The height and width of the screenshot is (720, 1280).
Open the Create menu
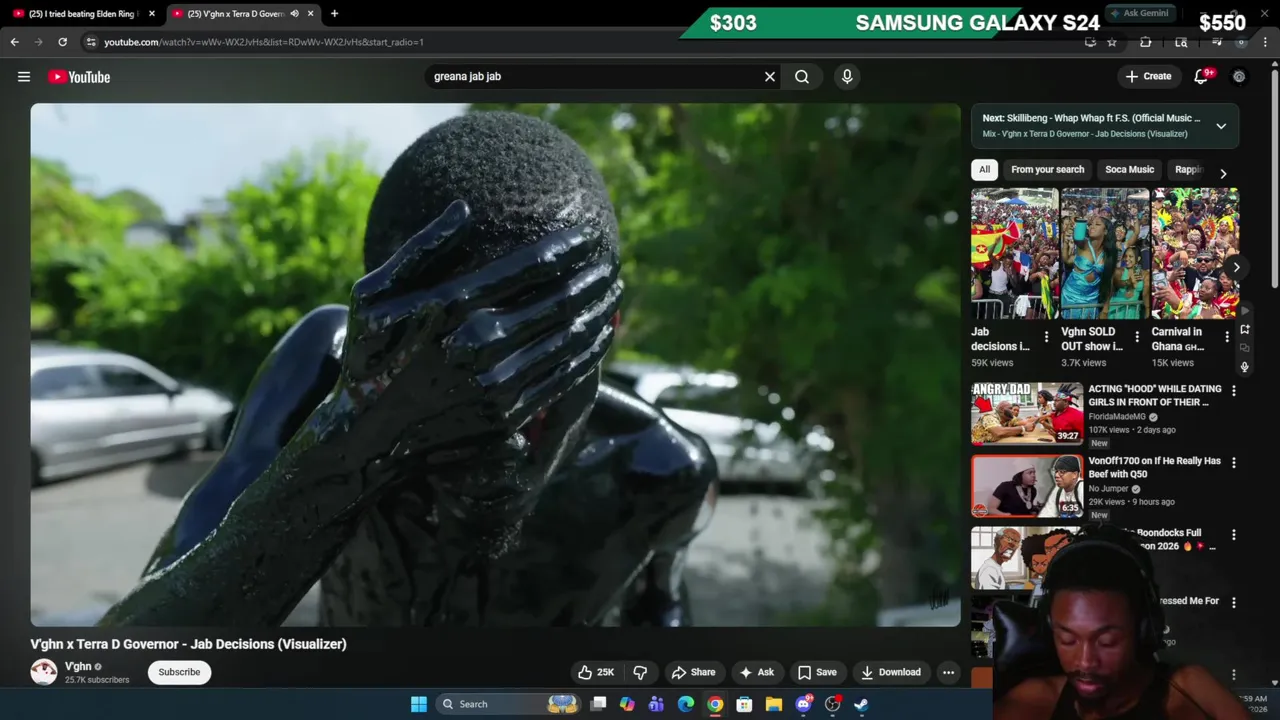point(1148,76)
